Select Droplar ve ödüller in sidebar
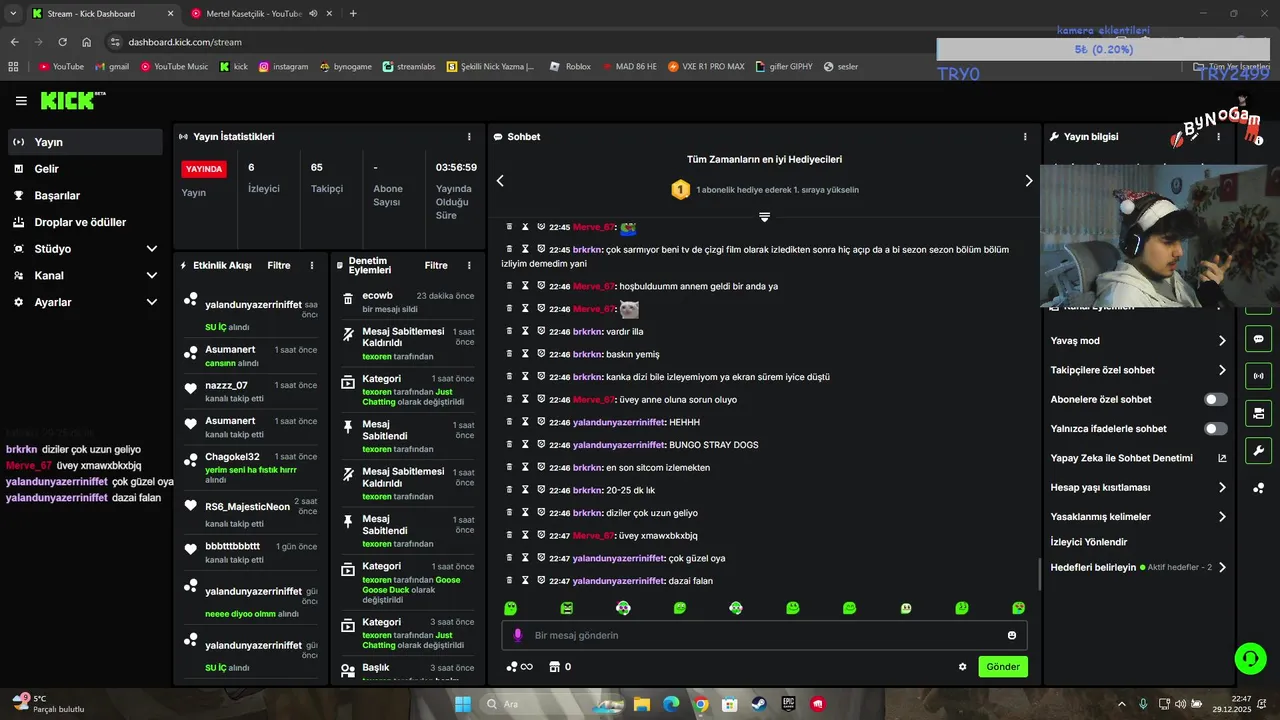1280x720 pixels. [84, 222]
